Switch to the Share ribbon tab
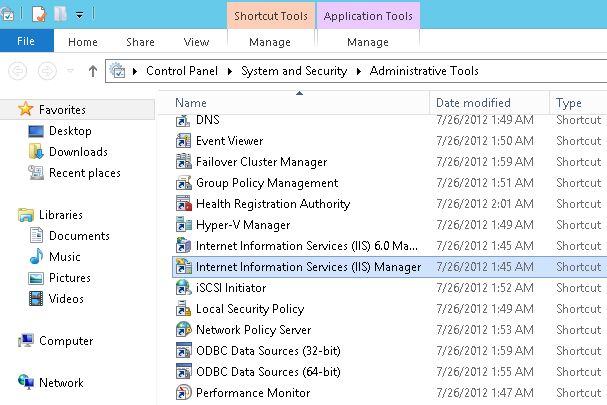This screenshot has height=405, width=607. coord(140,41)
